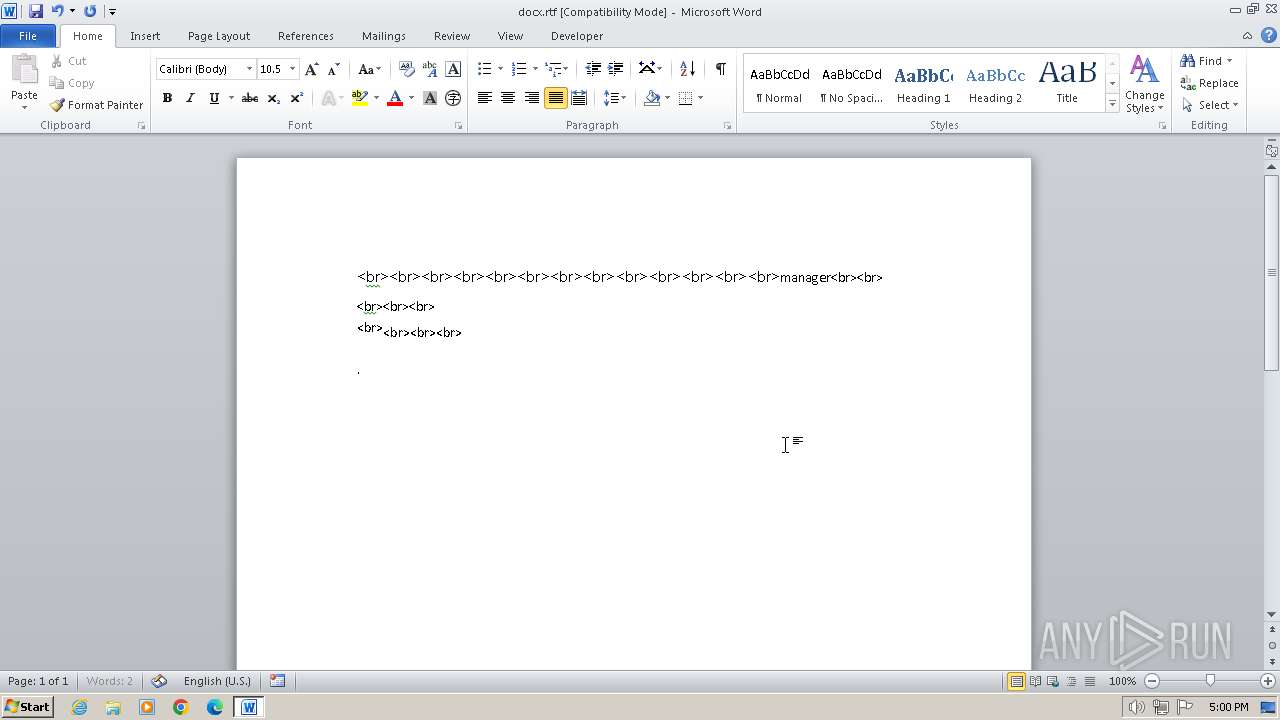Click Decrease Indent icon
This screenshot has width=1280, height=720.
coord(593,69)
